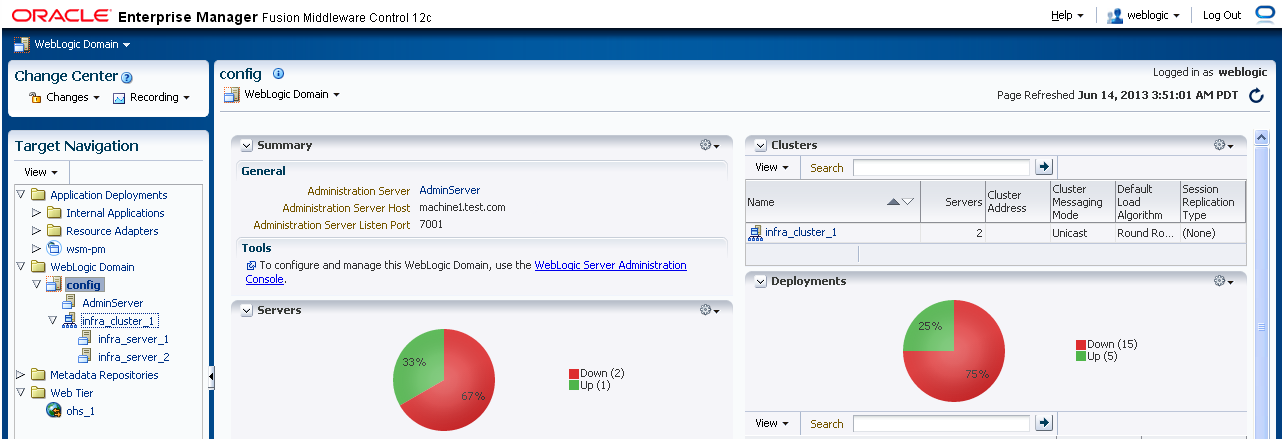The width and height of the screenshot is (1282, 439).
Task: Open Clusters View menu
Action: point(772,167)
